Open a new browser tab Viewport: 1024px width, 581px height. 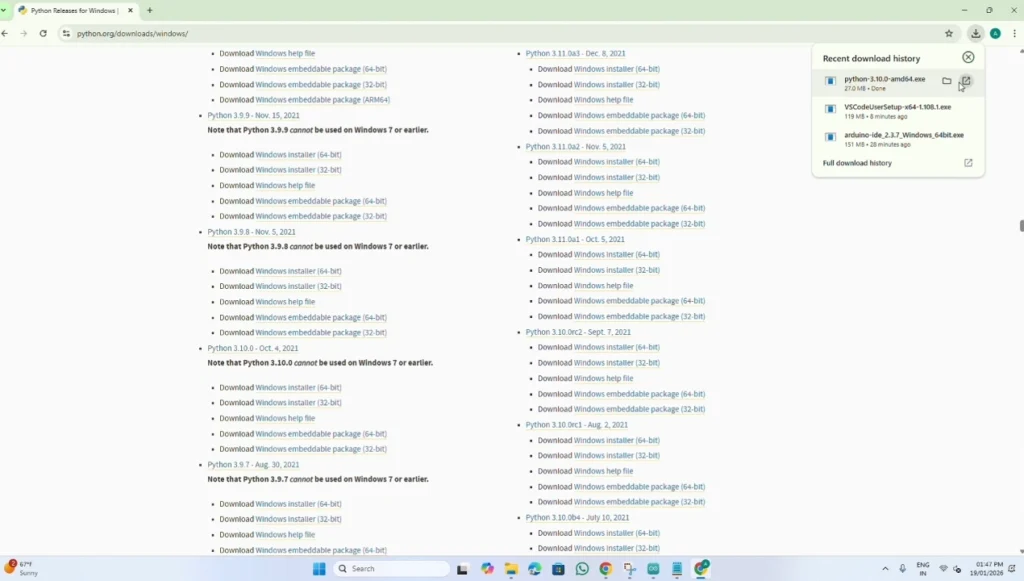(150, 10)
